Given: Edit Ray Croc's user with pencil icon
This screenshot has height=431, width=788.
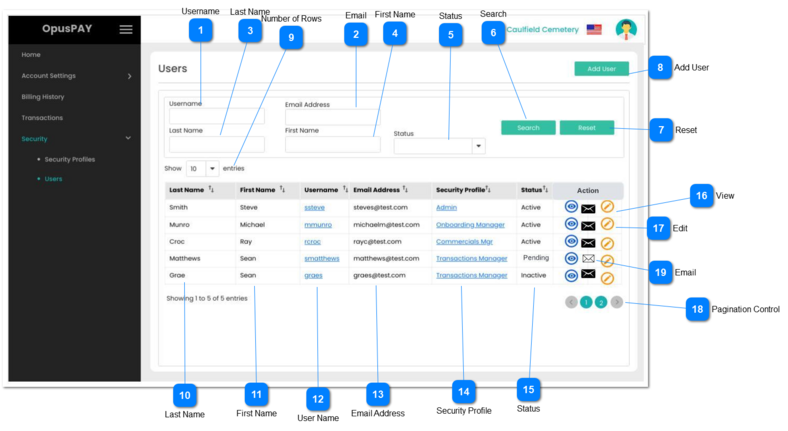Looking at the screenshot, I should tap(607, 242).
